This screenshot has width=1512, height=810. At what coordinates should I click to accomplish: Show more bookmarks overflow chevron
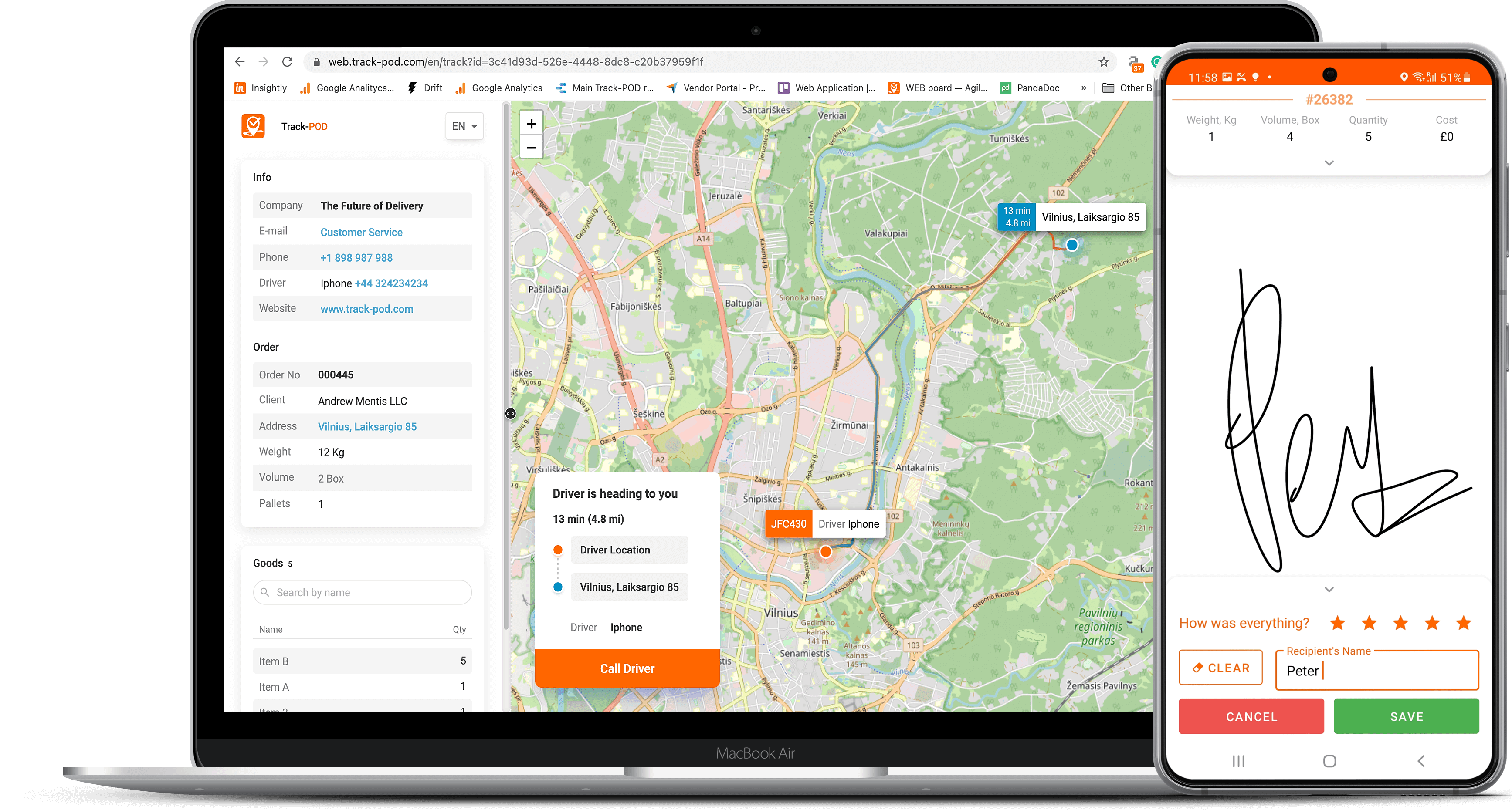pyautogui.click(x=1084, y=88)
